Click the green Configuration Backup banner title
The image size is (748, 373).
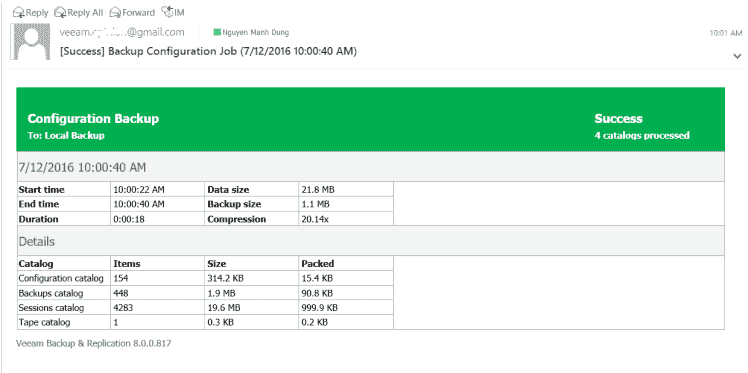coord(93,119)
